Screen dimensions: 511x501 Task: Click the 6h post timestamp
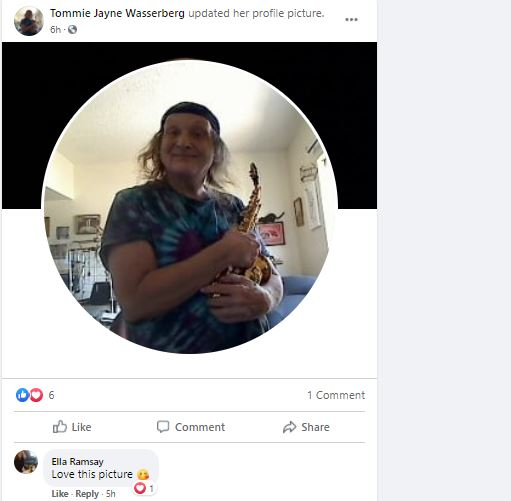coord(55,30)
